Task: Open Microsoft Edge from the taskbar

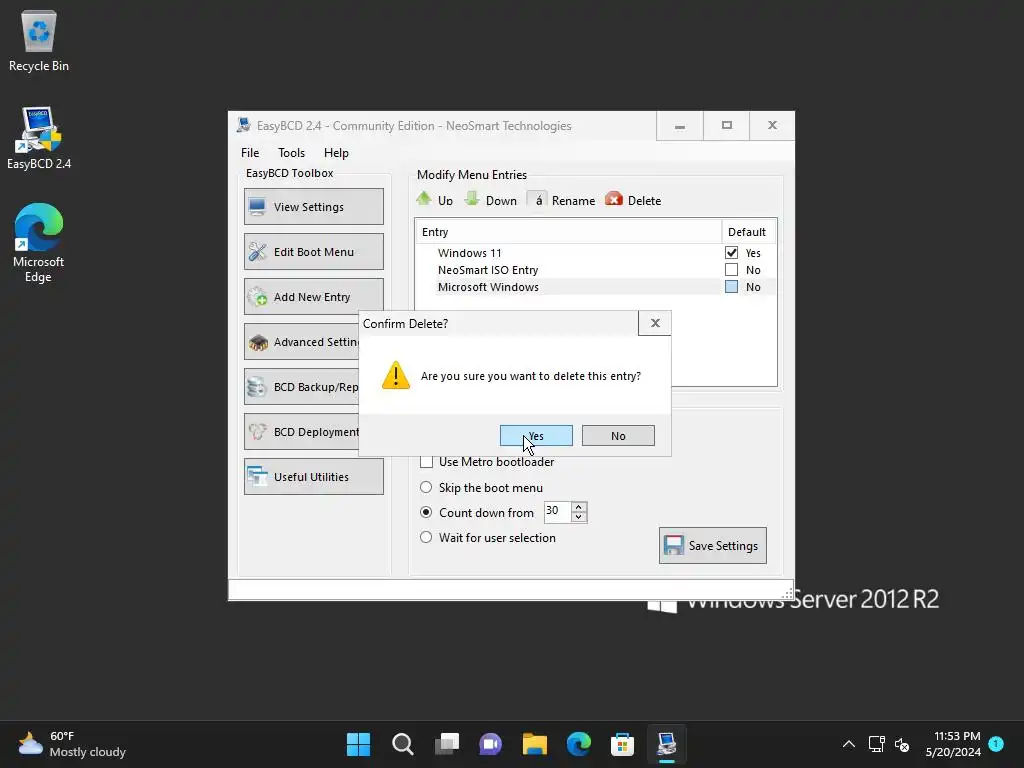Action: tap(579, 744)
